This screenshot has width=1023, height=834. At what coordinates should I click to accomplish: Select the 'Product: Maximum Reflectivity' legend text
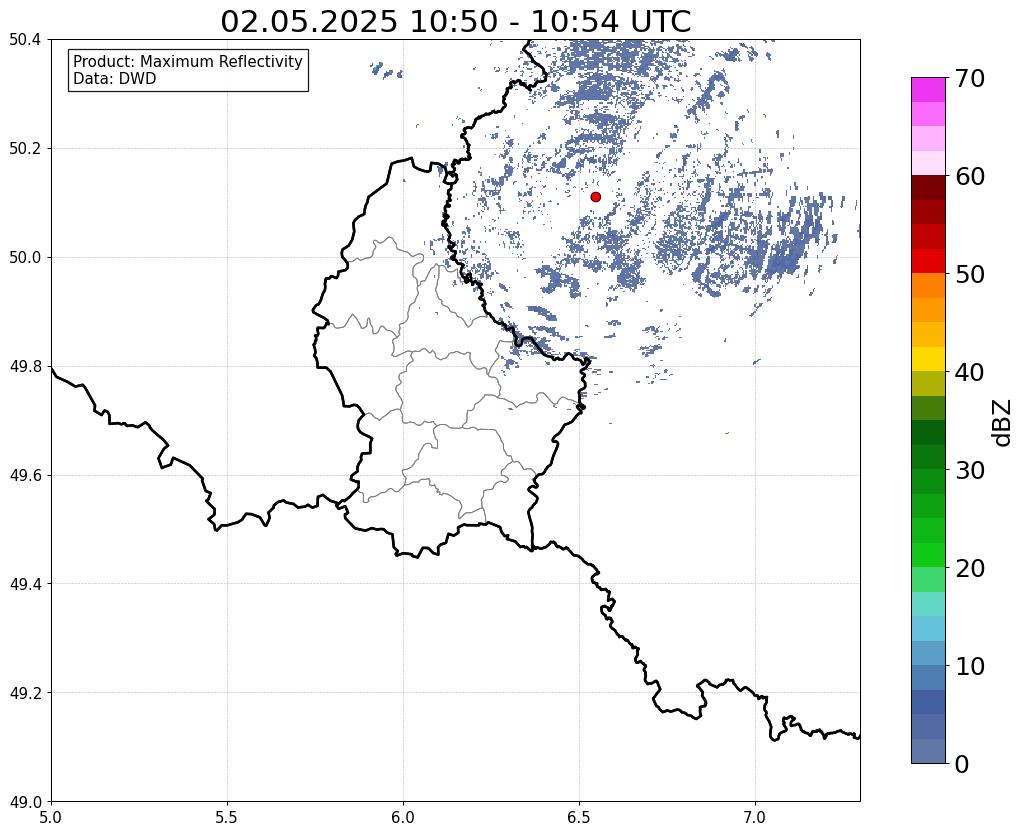click(188, 61)
